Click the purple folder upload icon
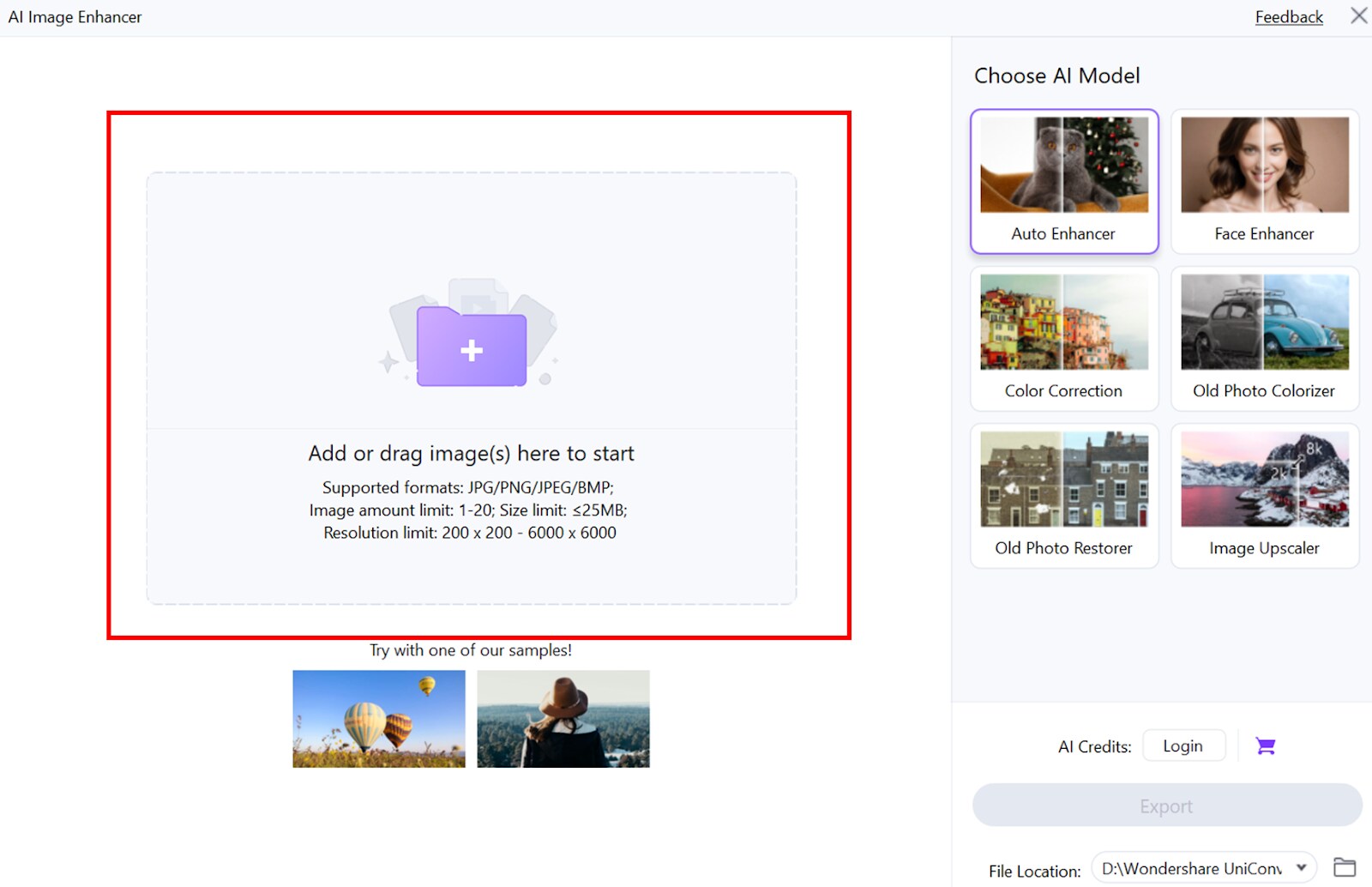This screenshot has width=1372, height=887. (x=471, y=348)
